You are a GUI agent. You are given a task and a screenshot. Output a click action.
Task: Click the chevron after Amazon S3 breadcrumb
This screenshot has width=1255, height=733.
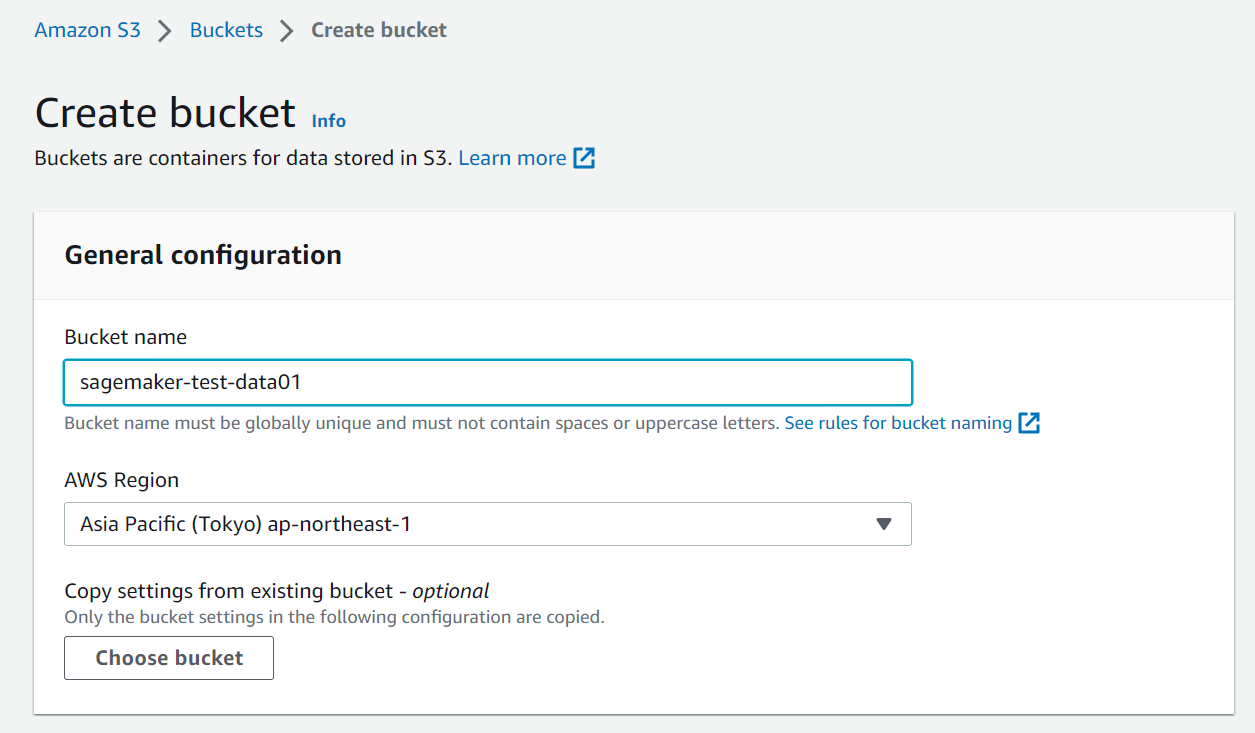click(x=163, y=30)
